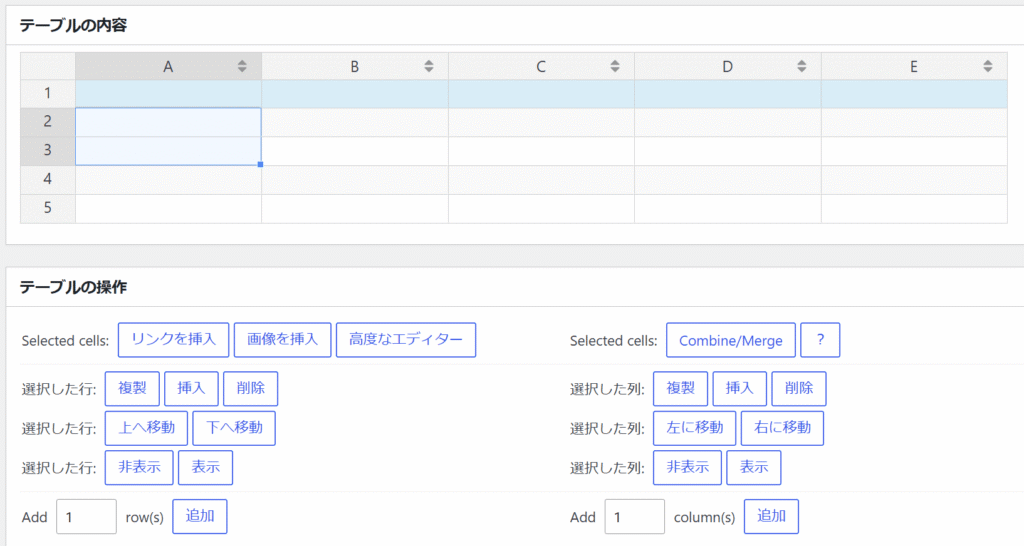Screen dimensions: 1024x546
Task: Show selected columns with 表示
Action: [754, 467]
